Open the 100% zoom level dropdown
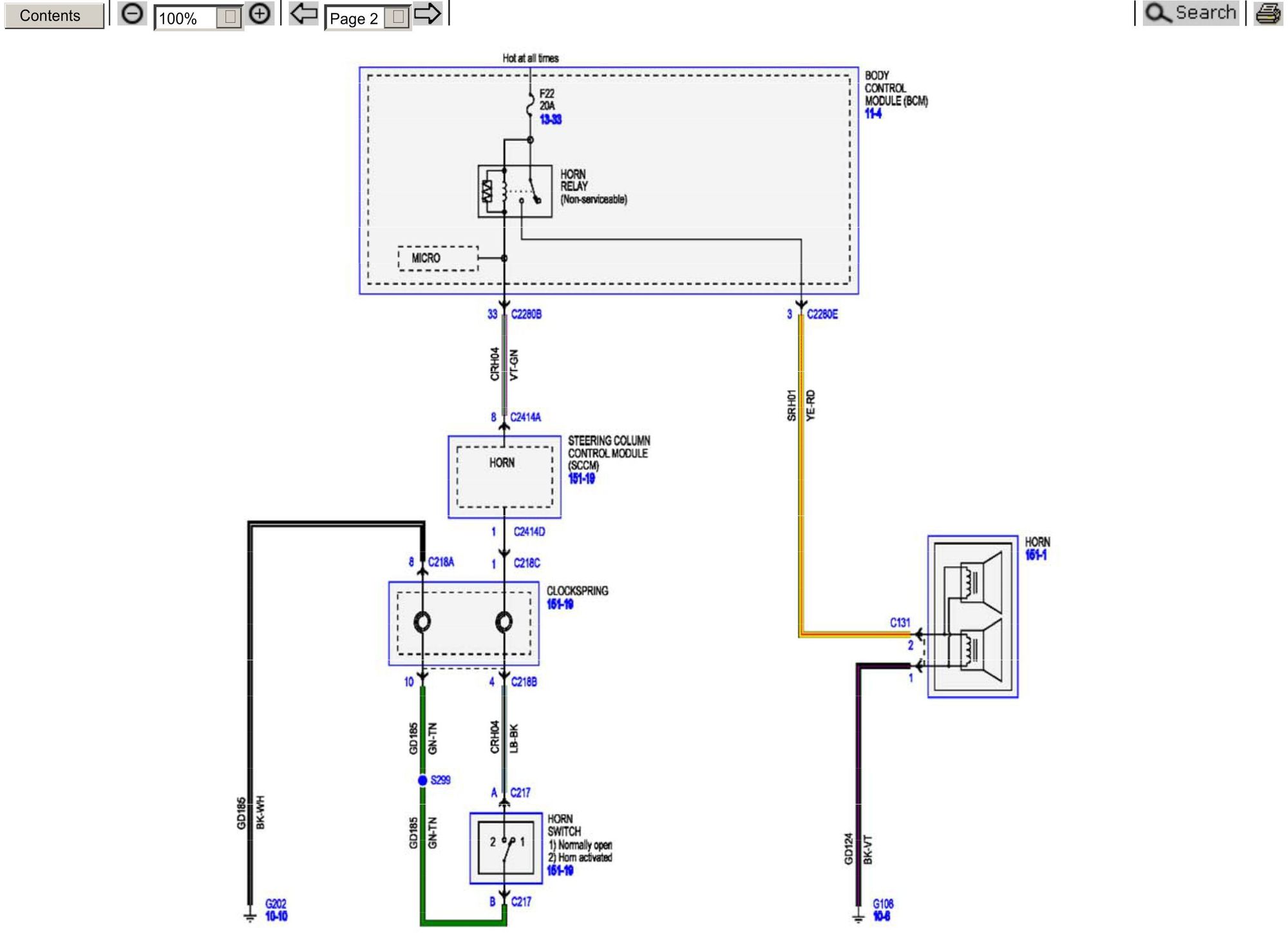This screenshot has height=940, width=1288. click(229, 18)
